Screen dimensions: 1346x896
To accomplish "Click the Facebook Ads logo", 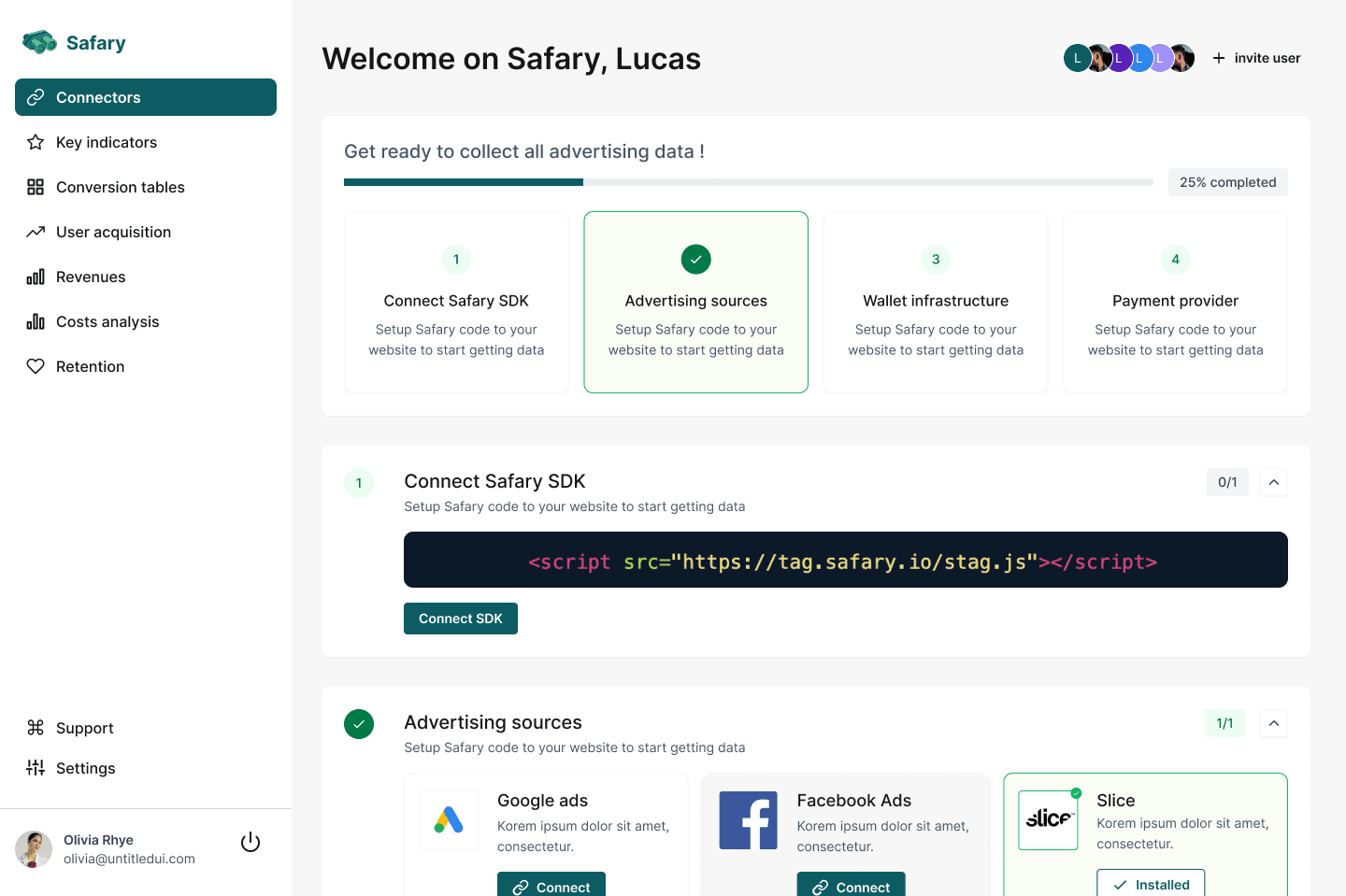I will [748, 820].
